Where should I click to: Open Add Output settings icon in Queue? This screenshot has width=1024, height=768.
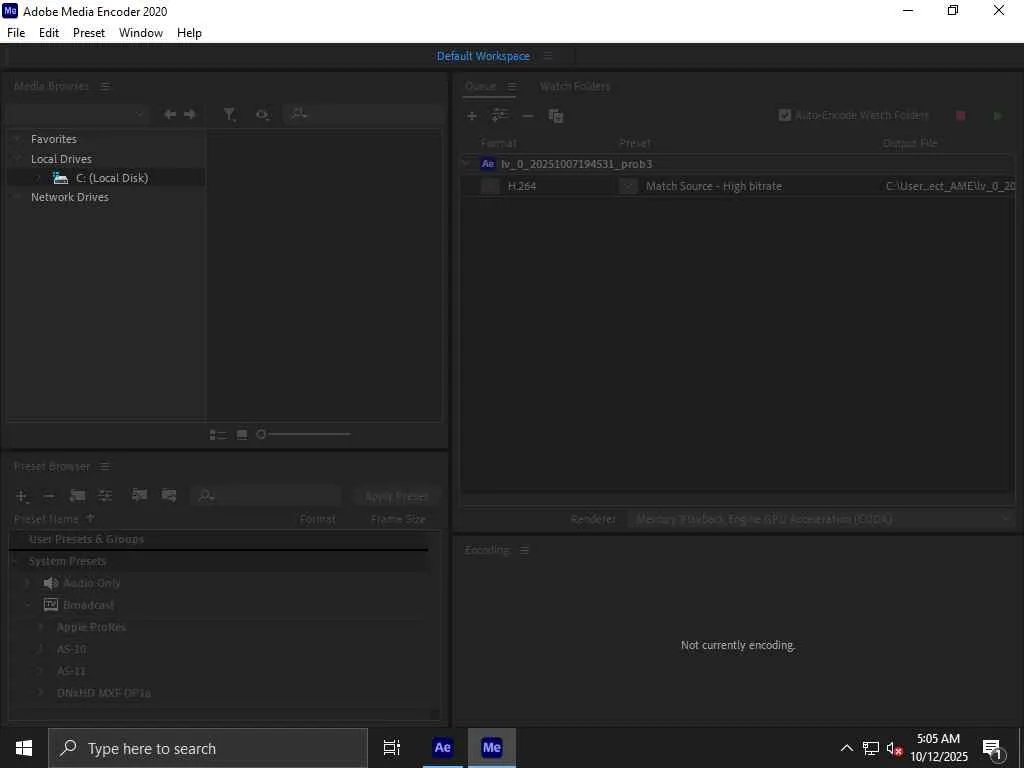[x=500, y=116]
